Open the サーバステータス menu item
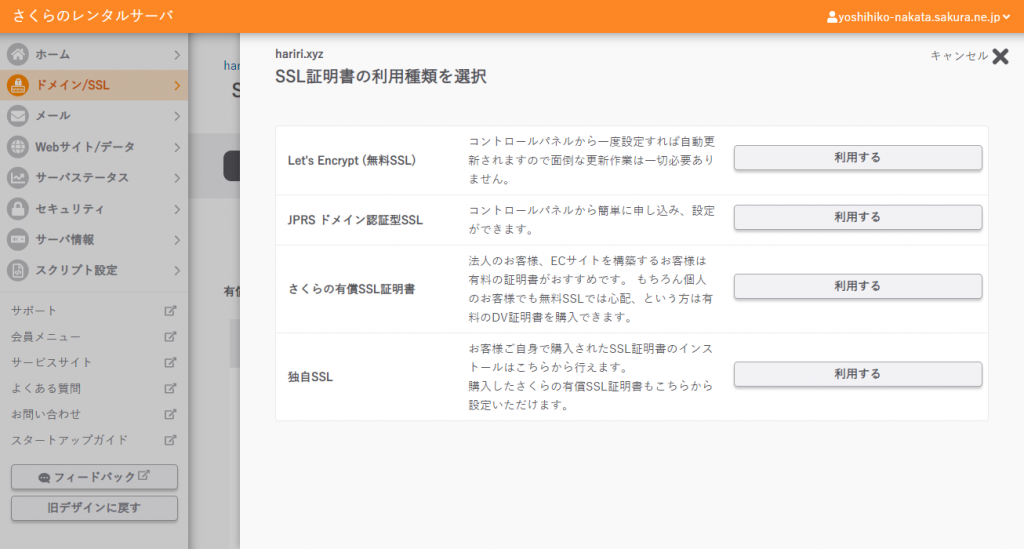Screen dimensions: 1024x549 [94, 178]
